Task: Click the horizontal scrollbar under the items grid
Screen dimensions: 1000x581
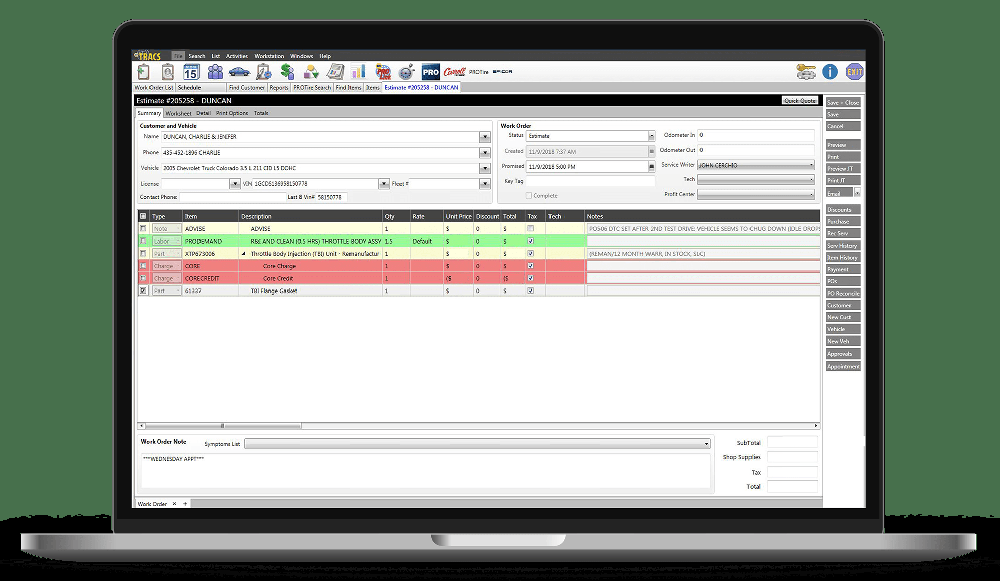Action: (478, 425)
